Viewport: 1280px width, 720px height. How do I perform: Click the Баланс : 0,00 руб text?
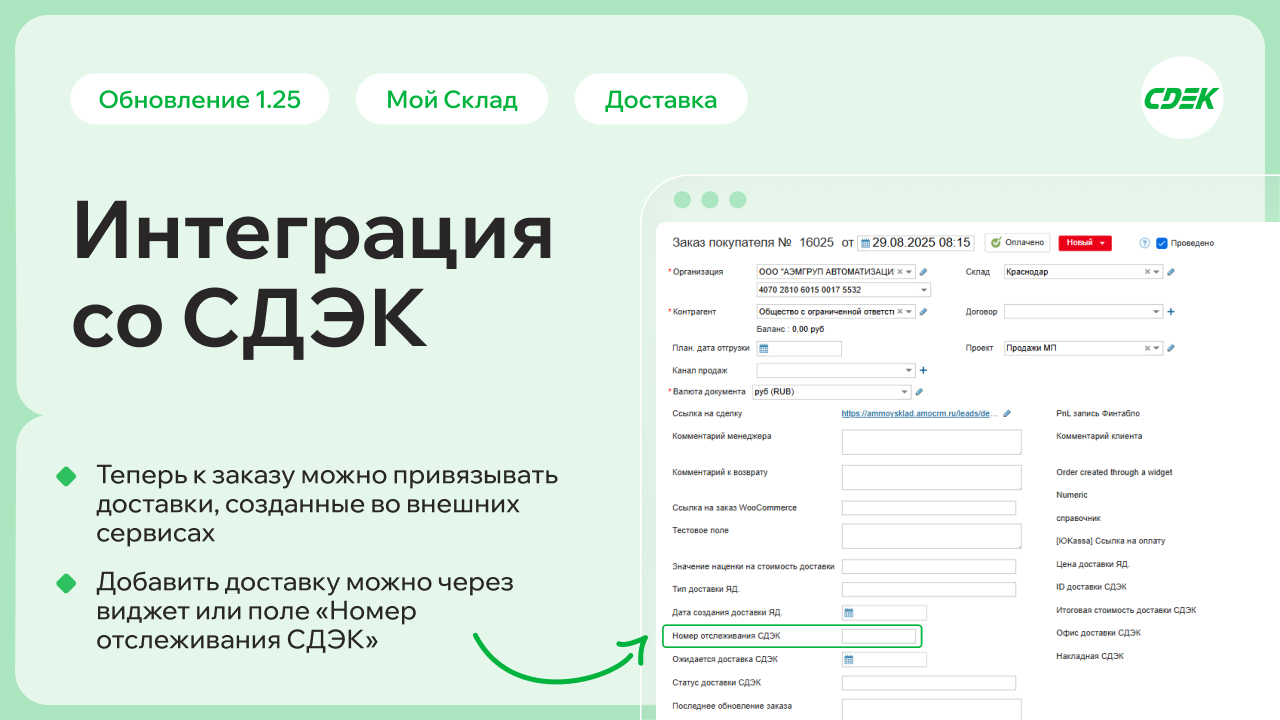coord(791,329)
